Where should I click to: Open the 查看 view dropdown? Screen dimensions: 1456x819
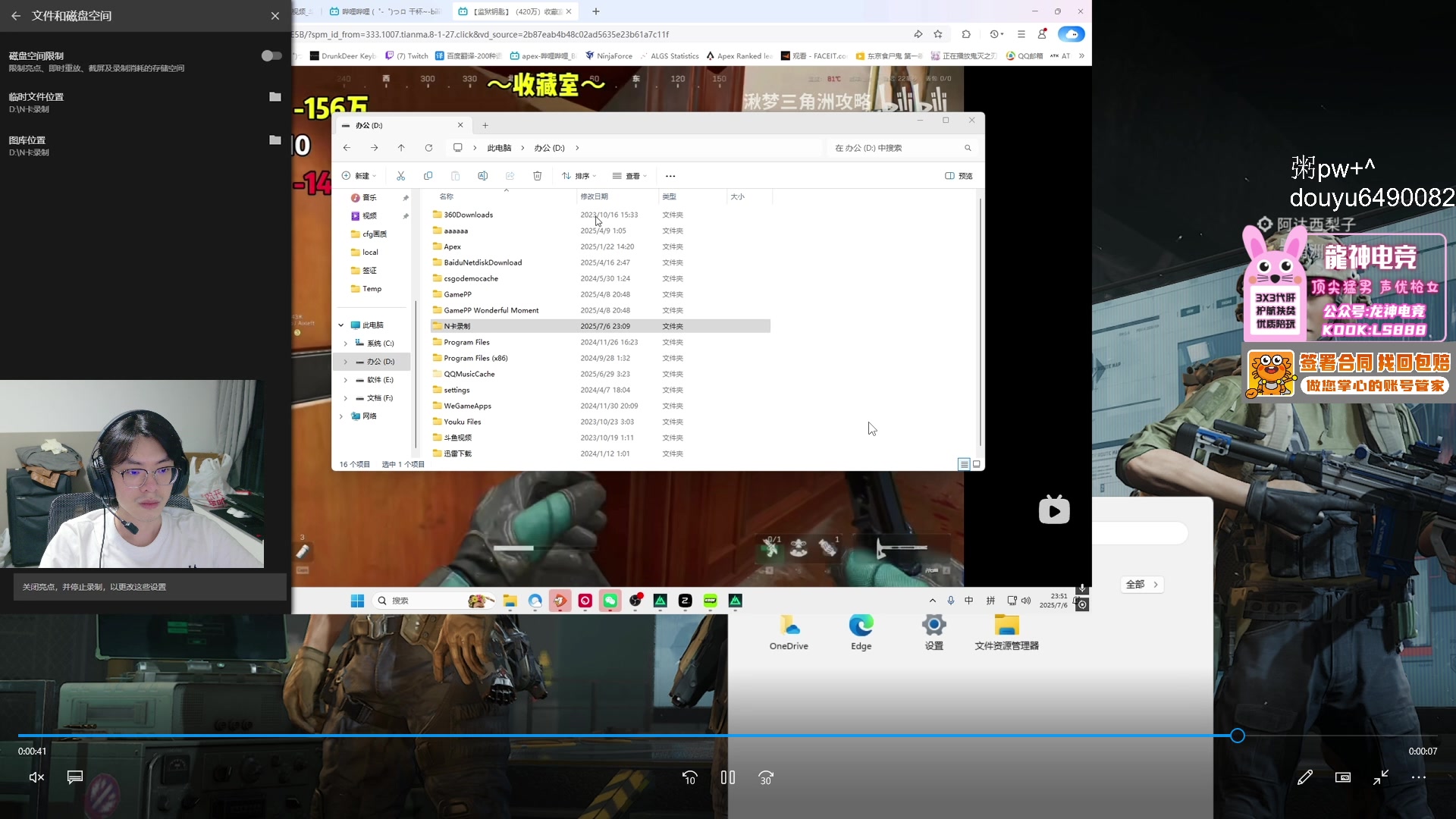[630, 176]
